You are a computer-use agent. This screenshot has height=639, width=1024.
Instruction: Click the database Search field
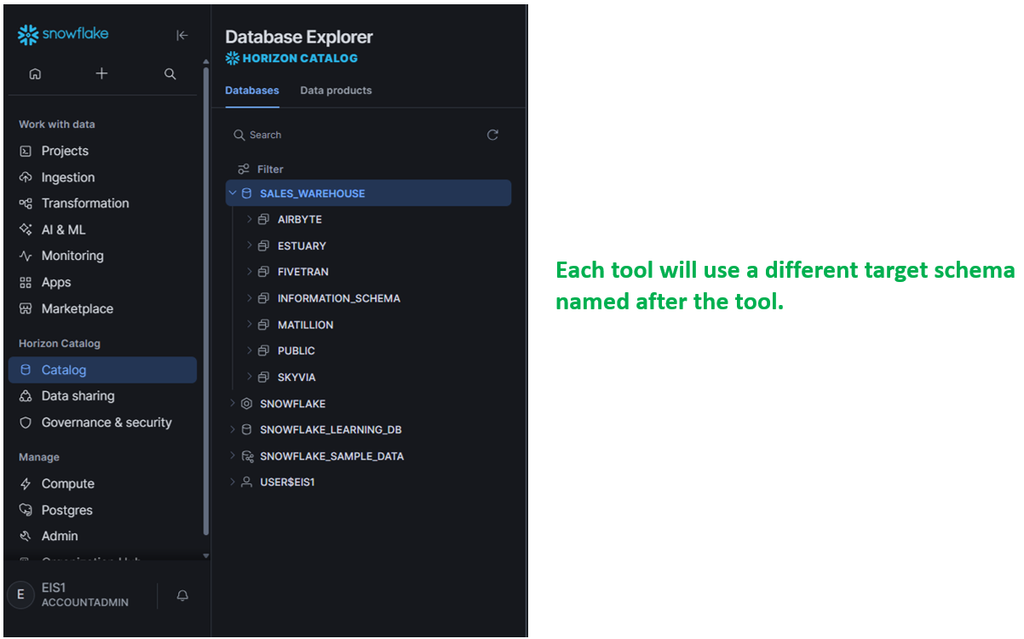[356, 135]
